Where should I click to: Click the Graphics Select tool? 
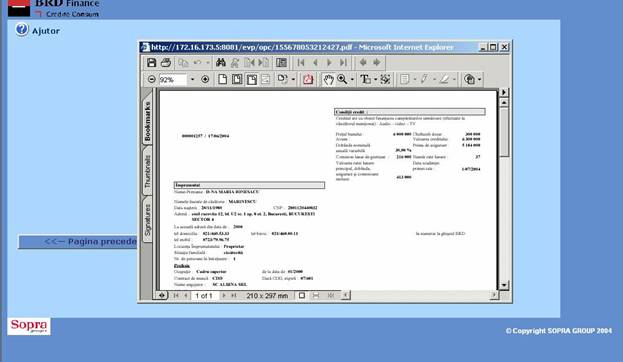click(385, 79)
